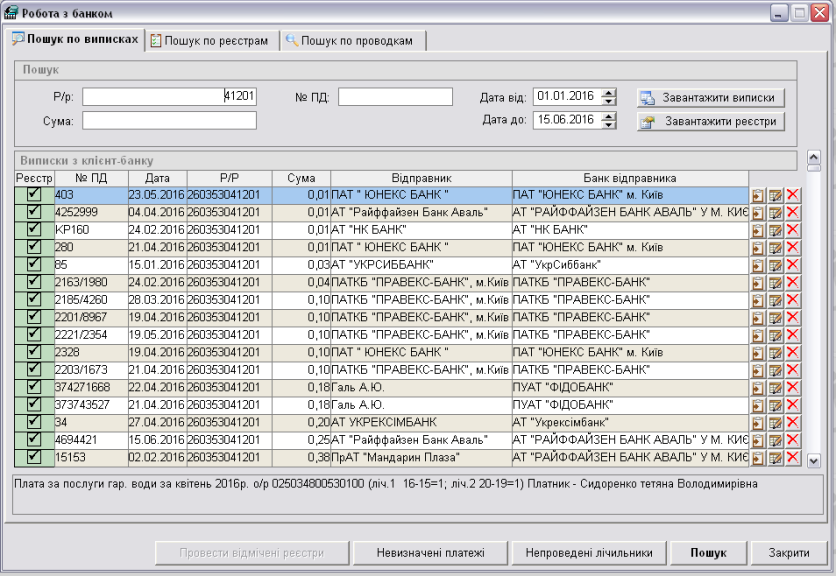Screen dimensions: 836x576
Task: Decrease the 'Дата до' date with down arrow
Action: 609,124
